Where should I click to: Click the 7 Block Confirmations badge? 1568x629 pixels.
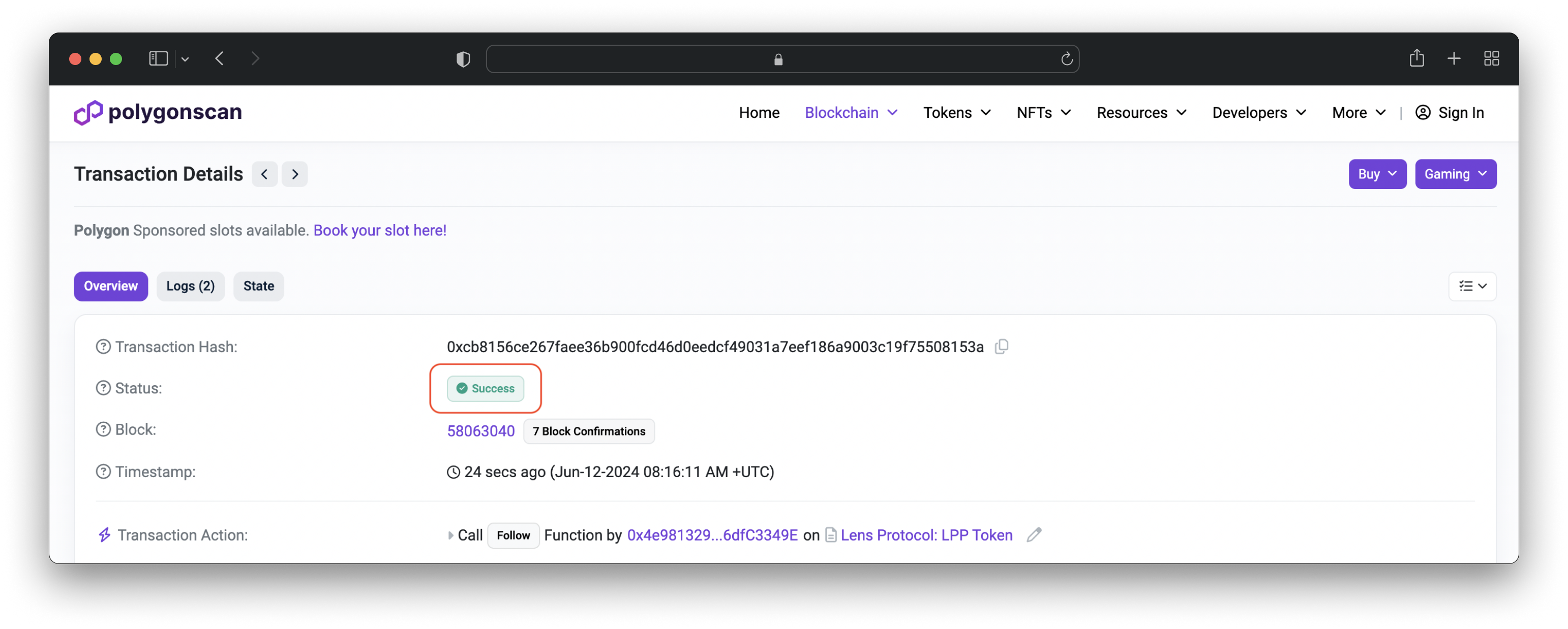tap(589, 431)
